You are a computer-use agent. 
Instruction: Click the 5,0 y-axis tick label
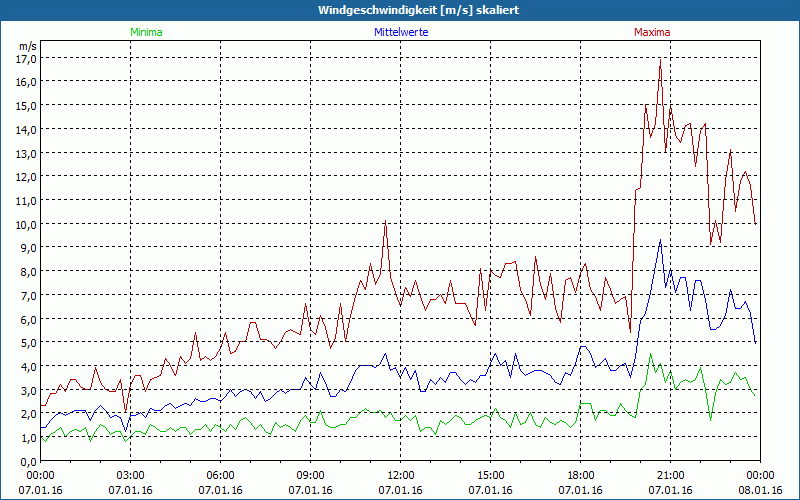27,343
